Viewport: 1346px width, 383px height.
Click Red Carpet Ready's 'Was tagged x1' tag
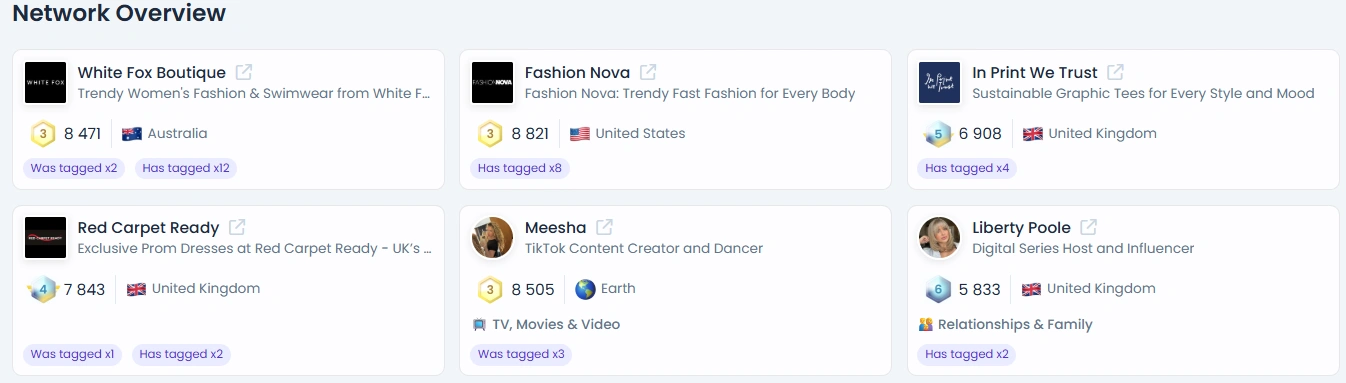coord(73,354)
